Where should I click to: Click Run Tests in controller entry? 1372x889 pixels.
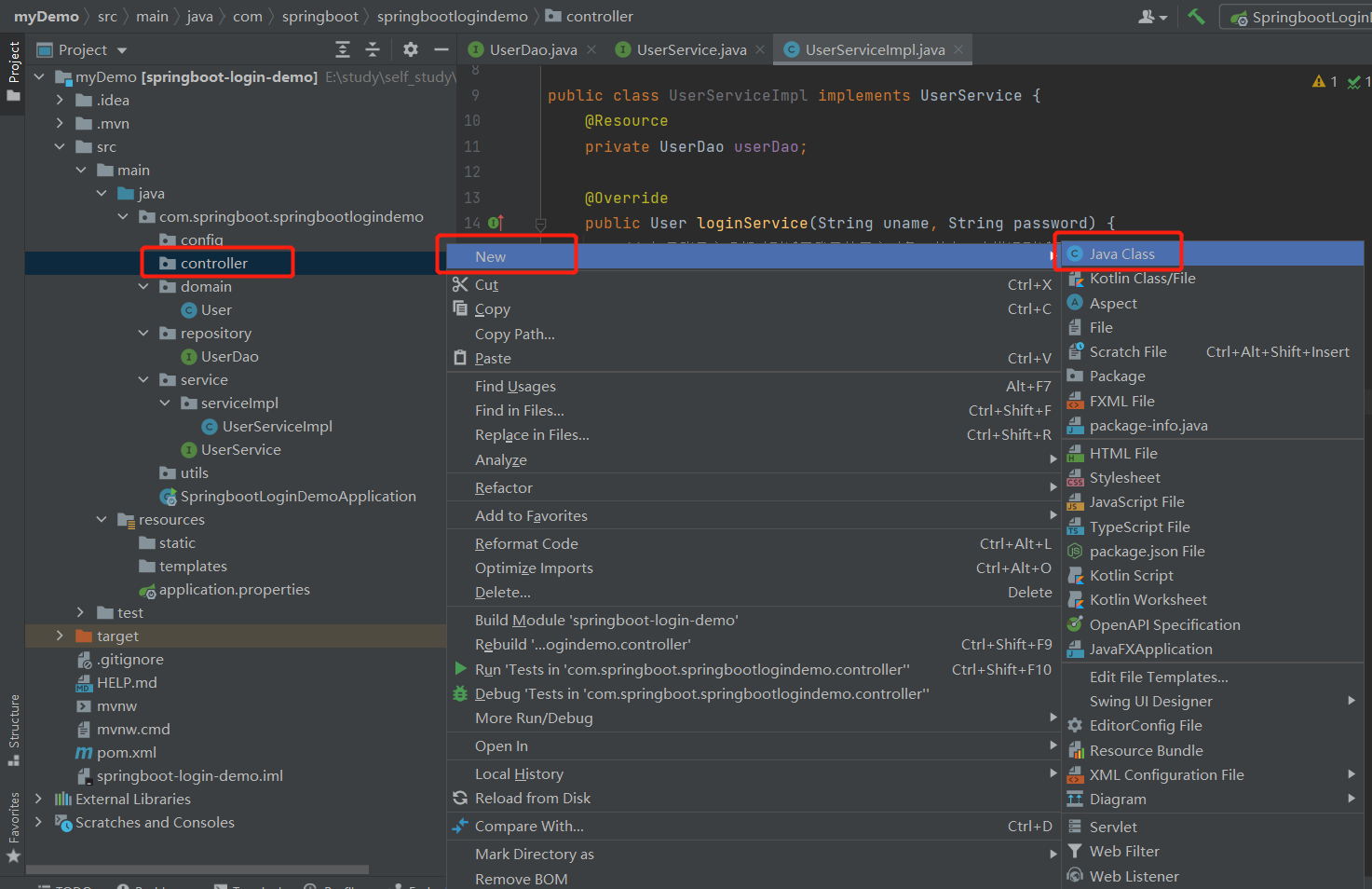(753, 669)
